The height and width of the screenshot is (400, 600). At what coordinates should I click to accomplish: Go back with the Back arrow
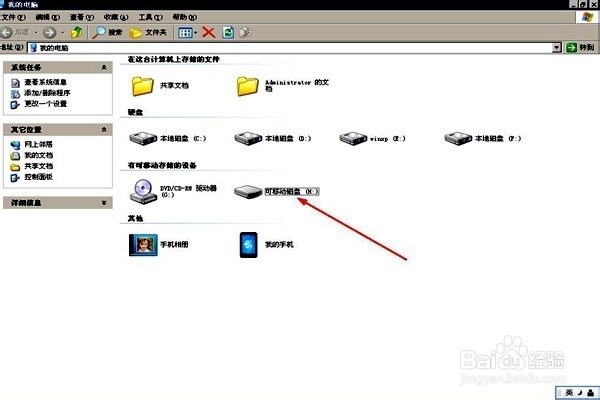pyautogui.click(x=7, y=33)
